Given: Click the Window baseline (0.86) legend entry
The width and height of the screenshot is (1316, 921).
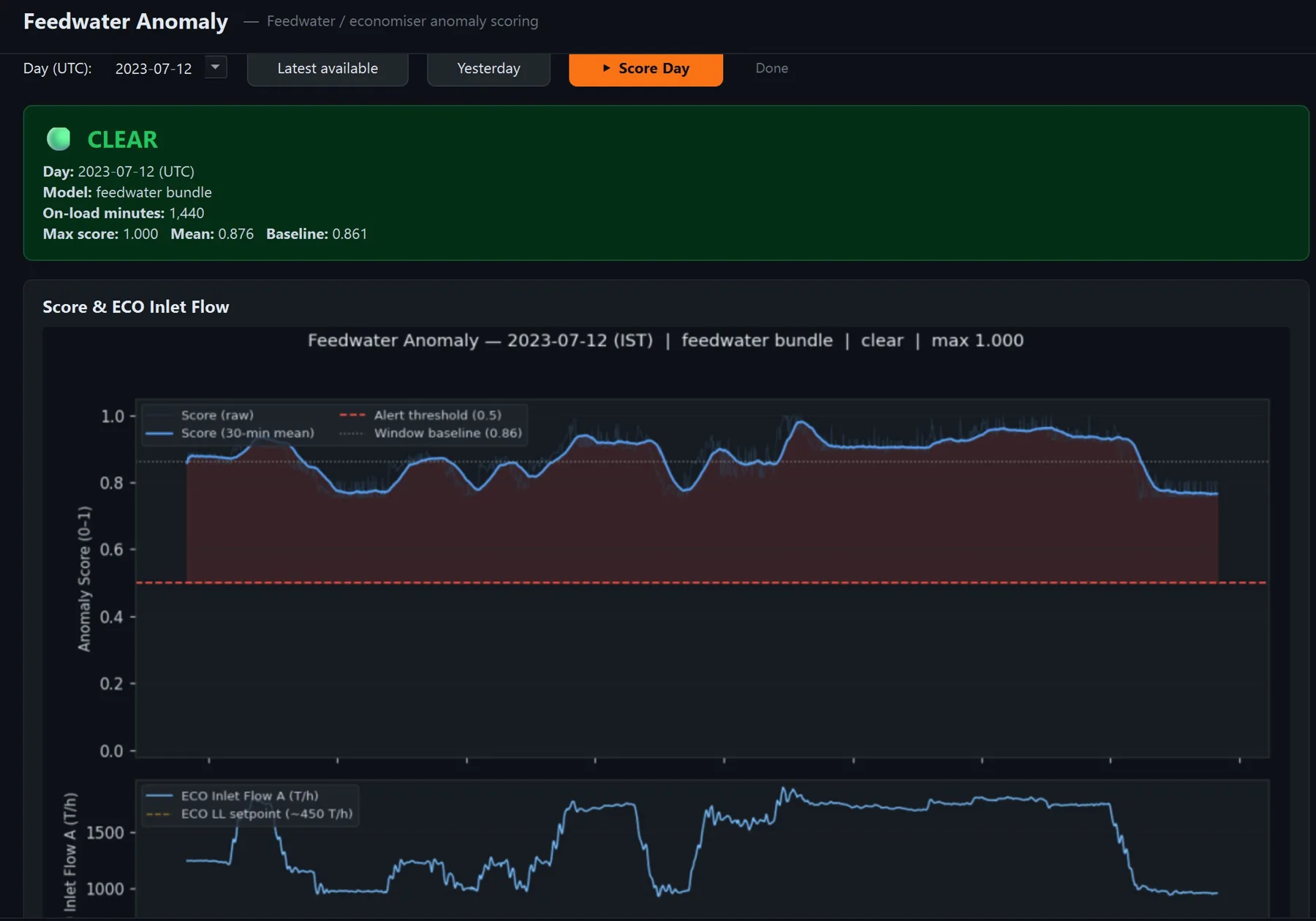Looking at the screenshot, I should [x=431, y=433].
